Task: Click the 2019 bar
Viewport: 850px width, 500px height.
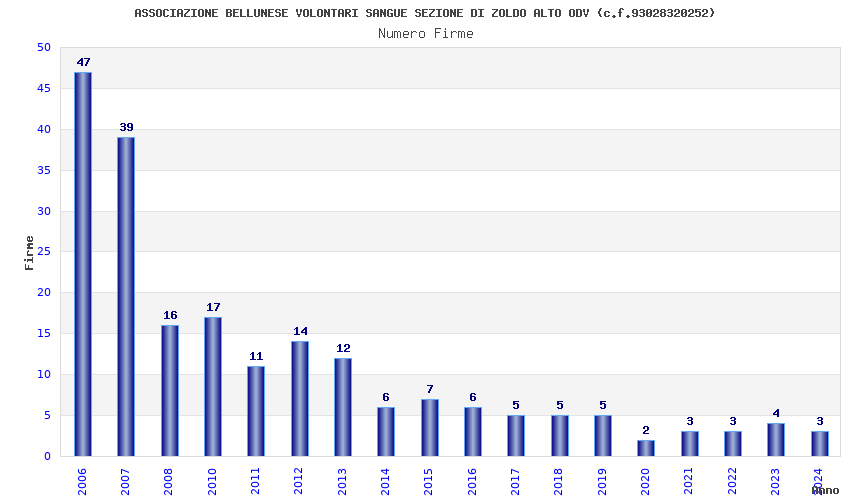Action: point(603,435)
